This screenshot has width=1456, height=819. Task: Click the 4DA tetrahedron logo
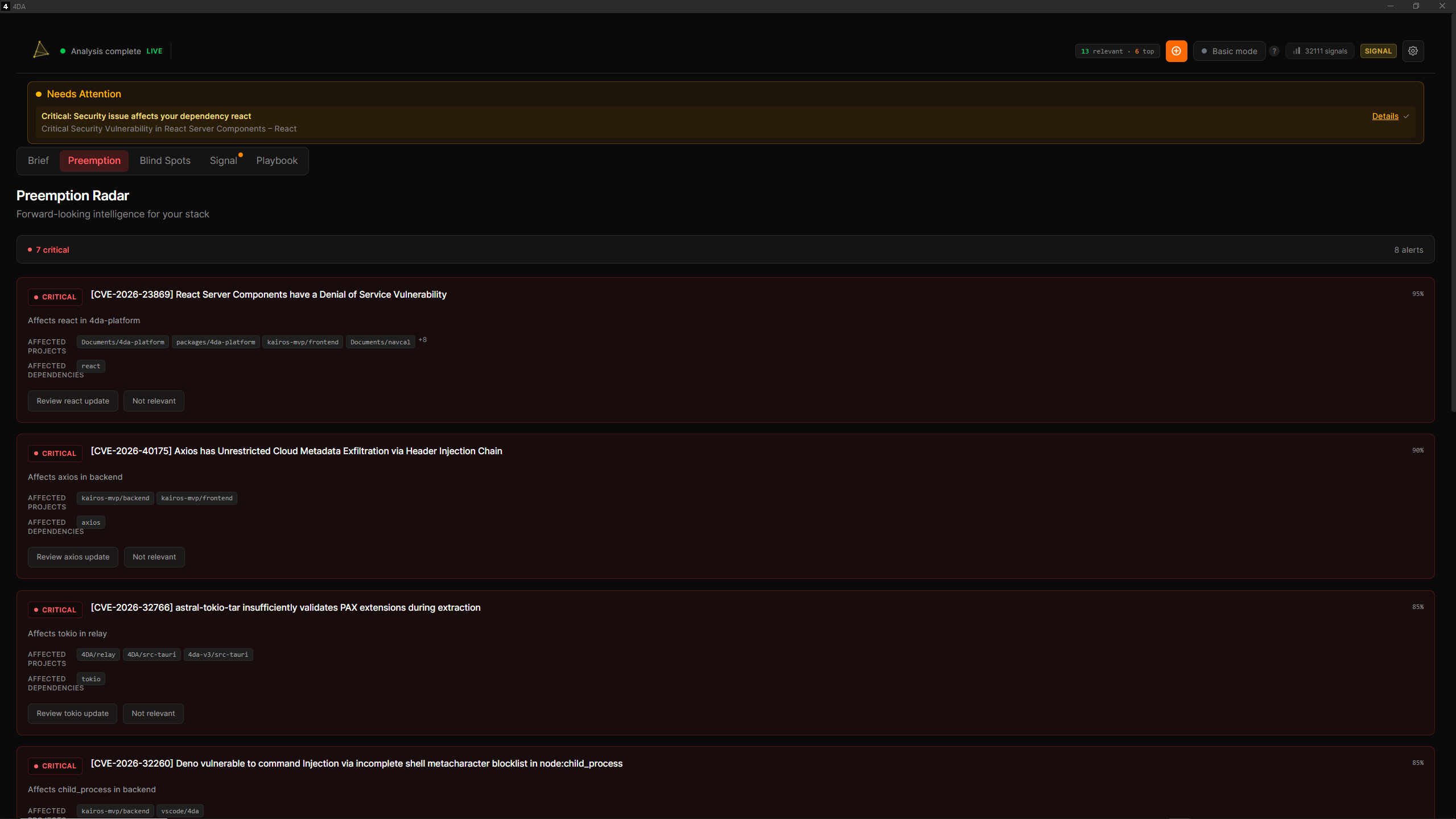(40, 50)
